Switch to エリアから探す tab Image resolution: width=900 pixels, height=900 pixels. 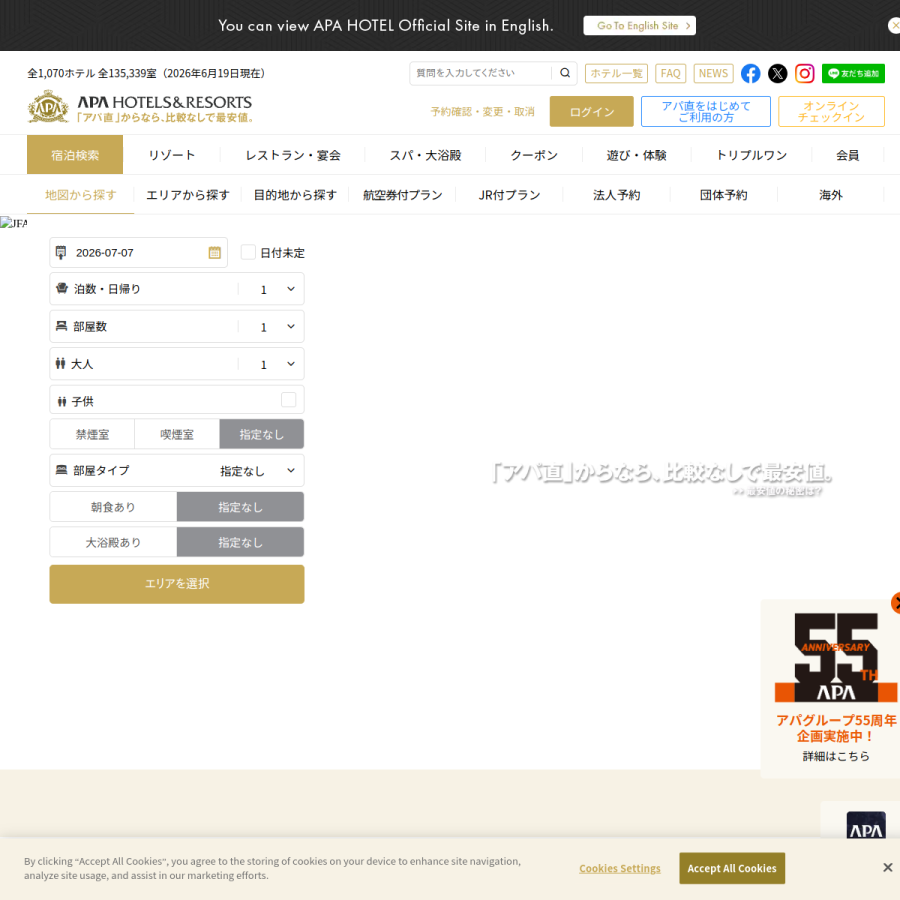[x=188, y=195]
